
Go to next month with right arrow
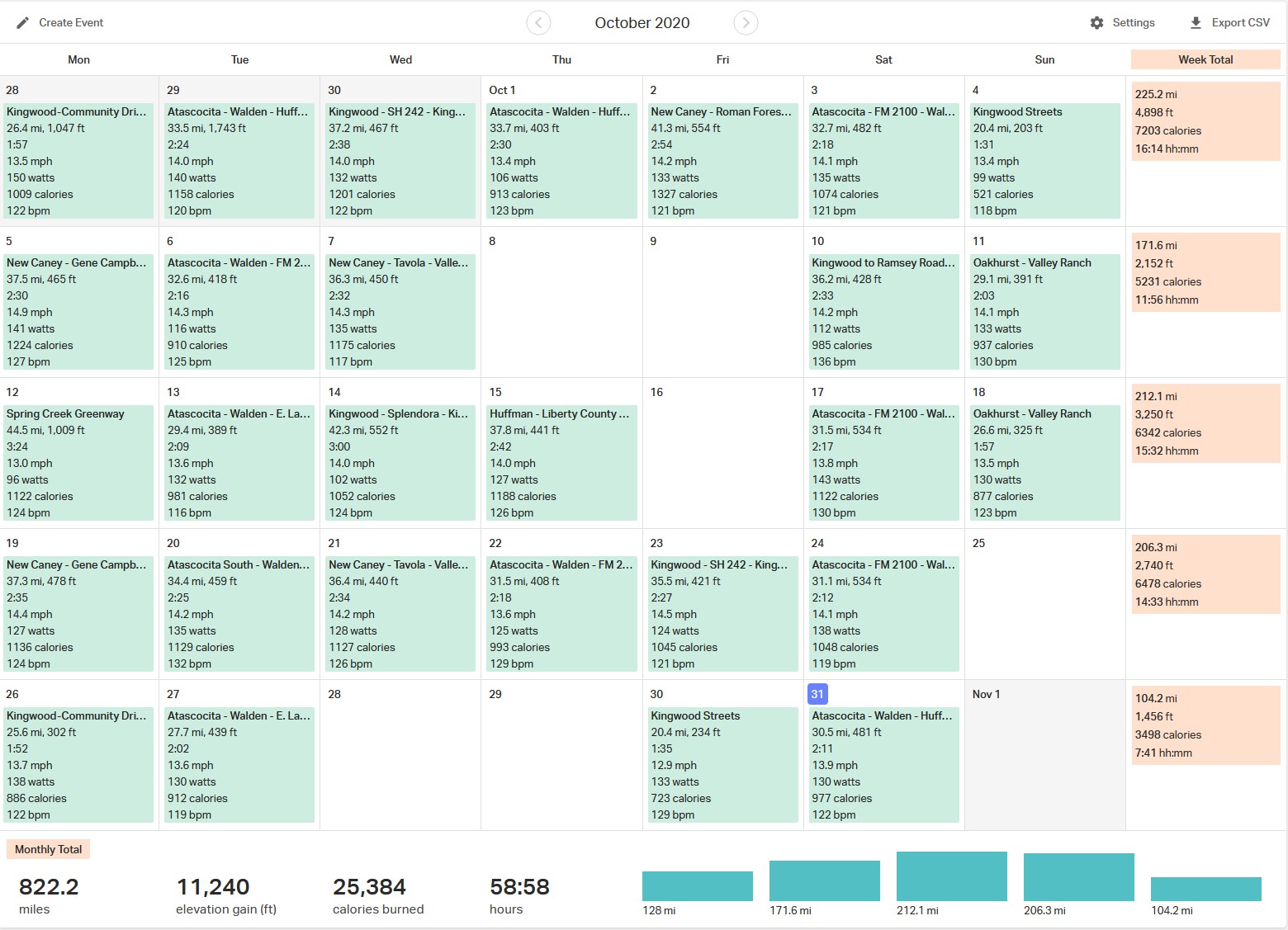coord(746,22)
